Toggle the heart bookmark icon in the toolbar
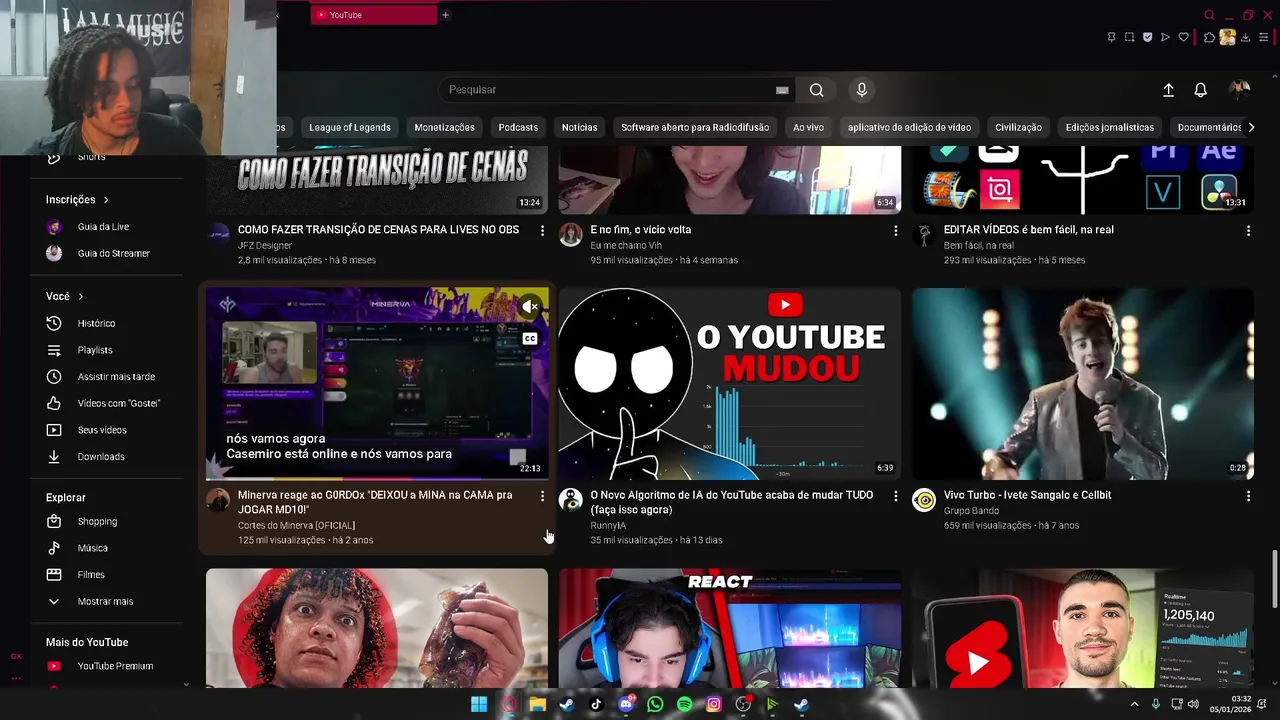Screen dimensions: 1280x720 1184,37
